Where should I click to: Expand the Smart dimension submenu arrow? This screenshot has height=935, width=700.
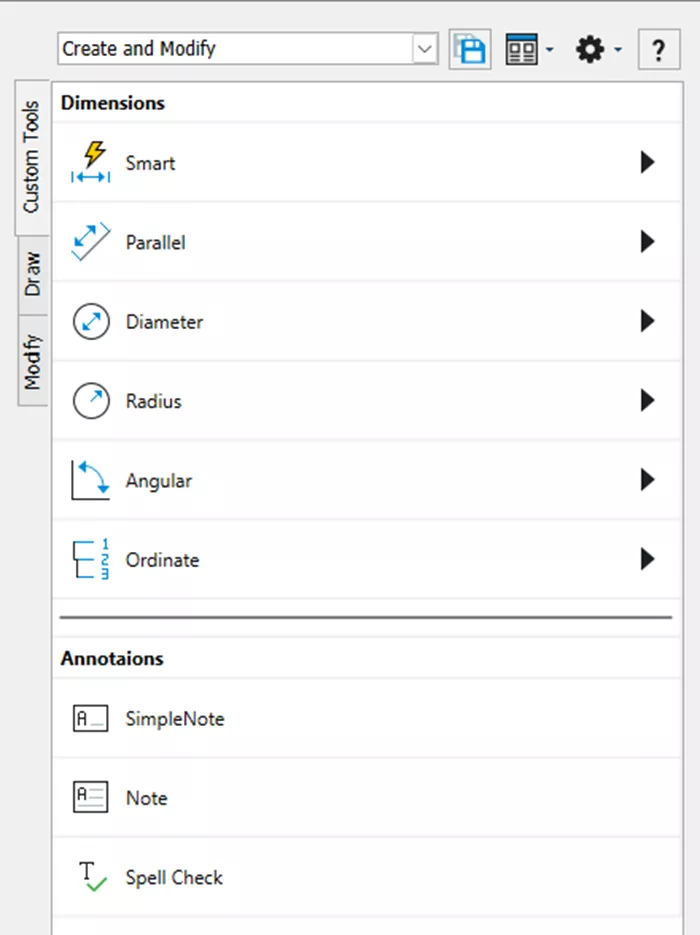[x=647, y=162]
